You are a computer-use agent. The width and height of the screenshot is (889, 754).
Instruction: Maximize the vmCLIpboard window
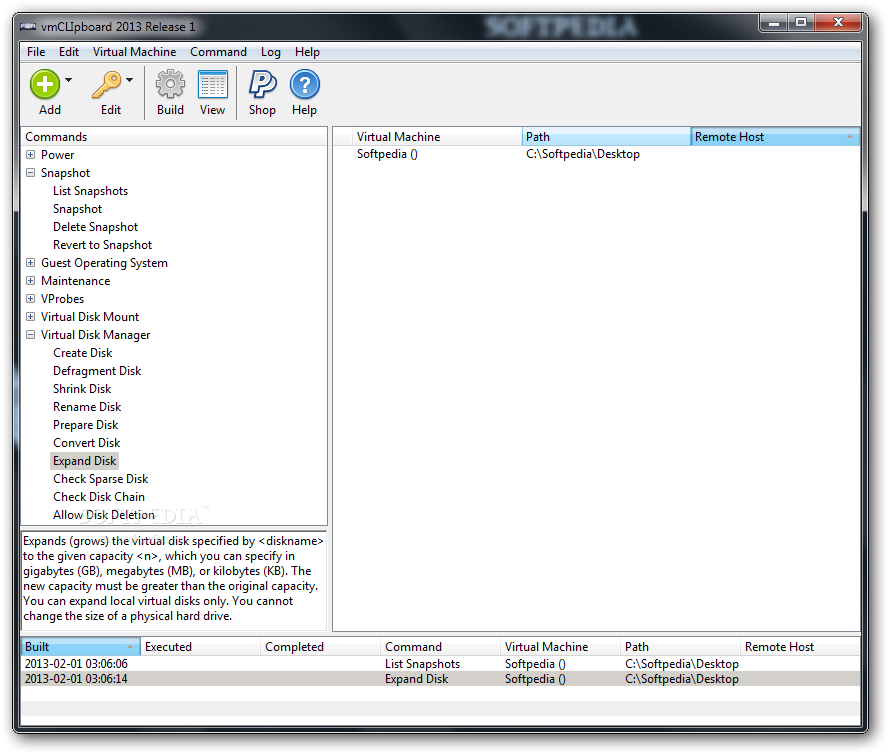click(801, 23)
